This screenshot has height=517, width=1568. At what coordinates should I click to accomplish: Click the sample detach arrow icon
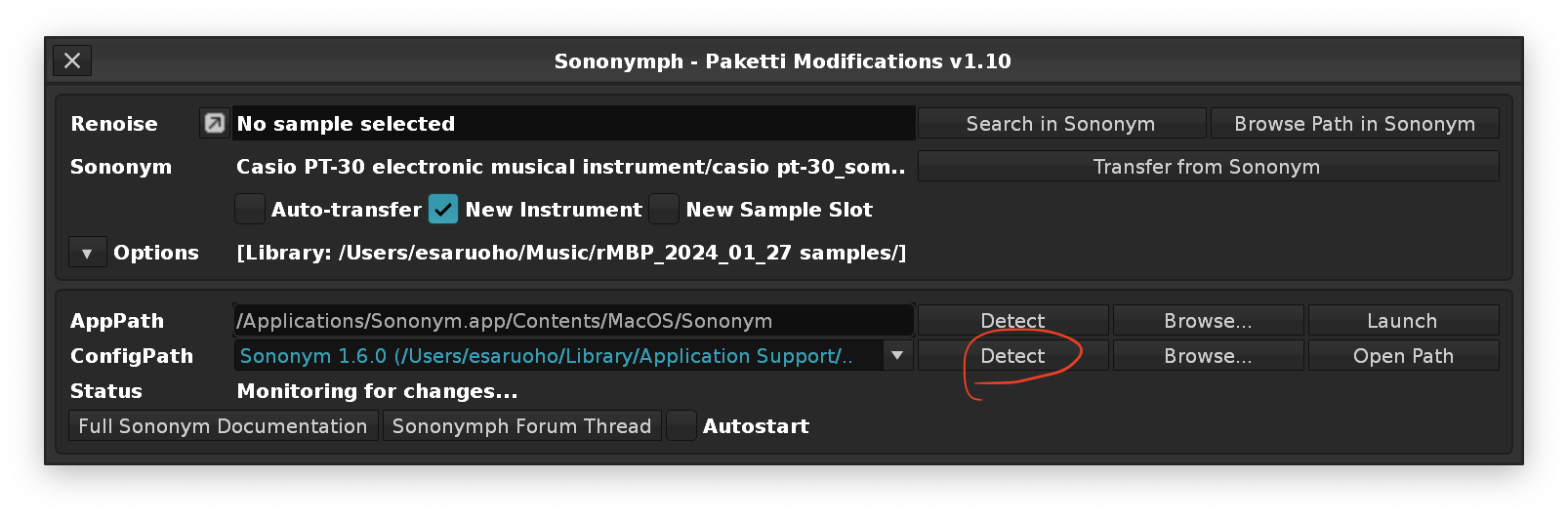pos(214,123)
